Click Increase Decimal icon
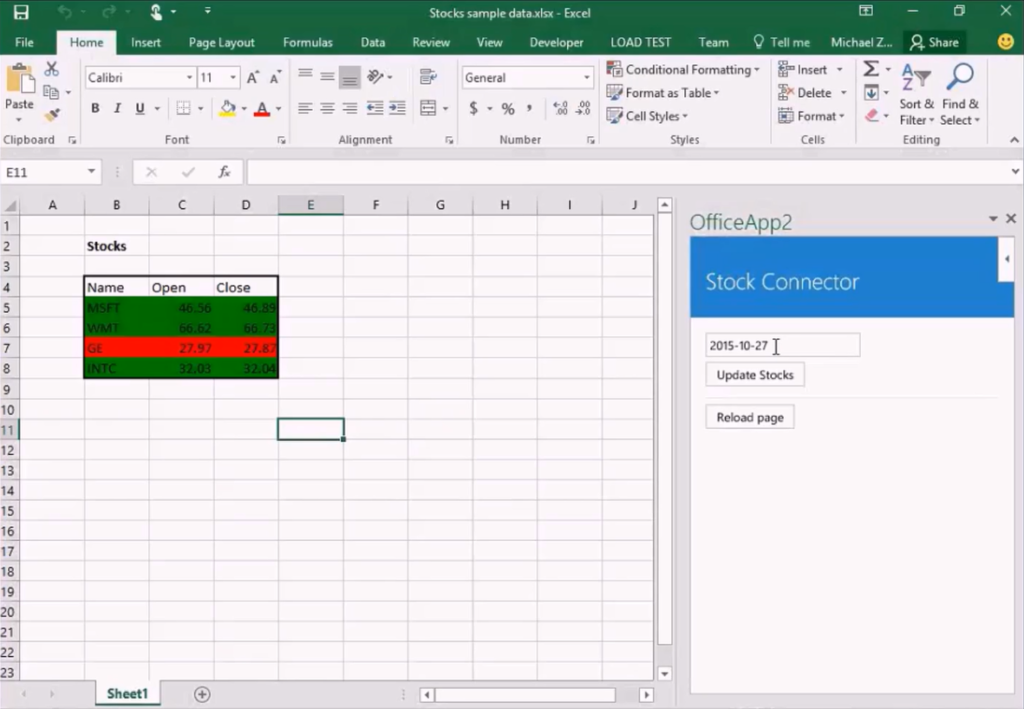Image resolution: width=1024 pixels, height=709 pixels. 560,108
